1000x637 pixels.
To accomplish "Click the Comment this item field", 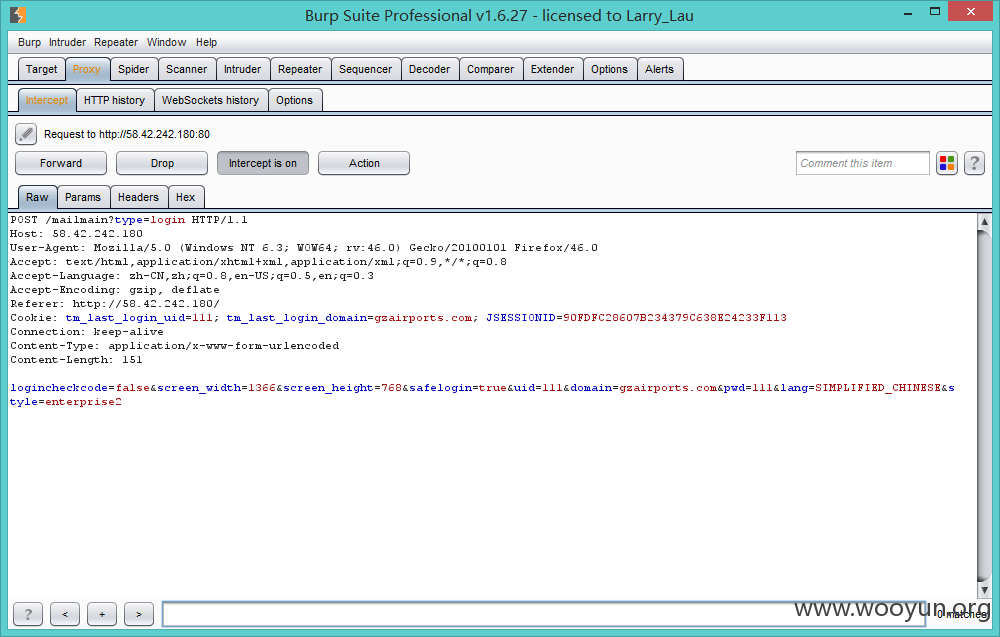I will coord(862,163).
